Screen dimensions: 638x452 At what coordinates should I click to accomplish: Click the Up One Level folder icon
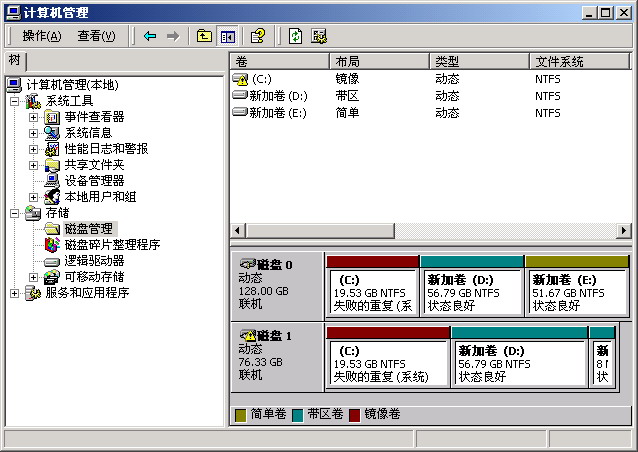[204, 36]
